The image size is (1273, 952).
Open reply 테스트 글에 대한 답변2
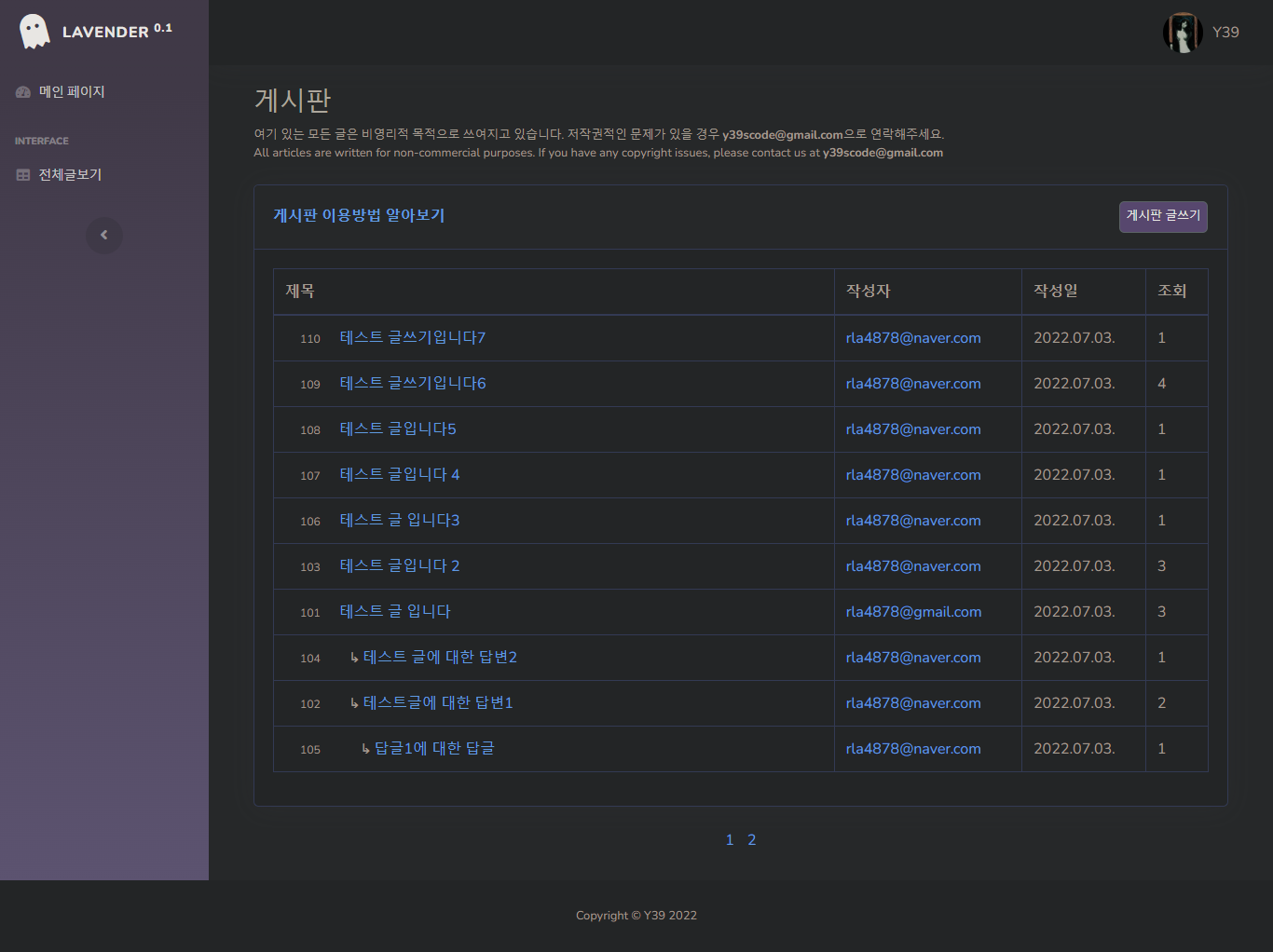click(x=440, y=658)
